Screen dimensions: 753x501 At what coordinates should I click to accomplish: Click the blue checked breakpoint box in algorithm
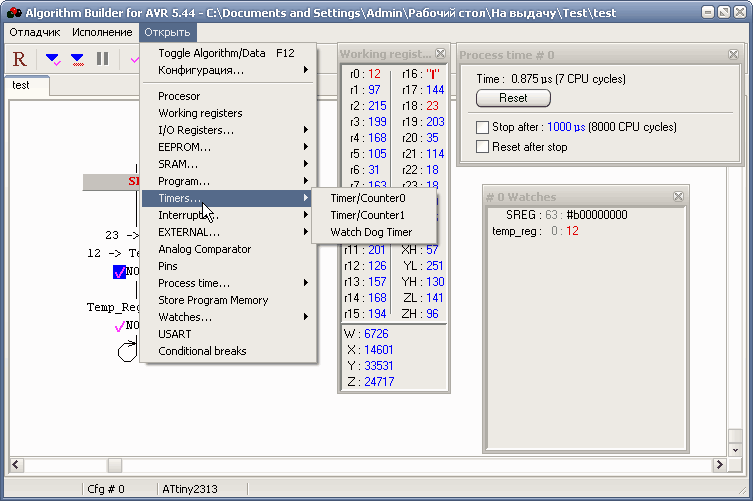pos(120,271)
